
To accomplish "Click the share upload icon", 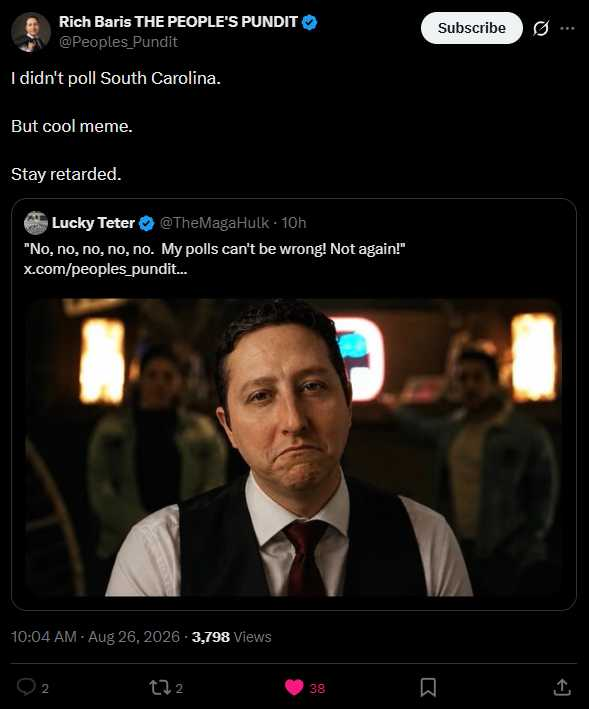I will point(562,687).
